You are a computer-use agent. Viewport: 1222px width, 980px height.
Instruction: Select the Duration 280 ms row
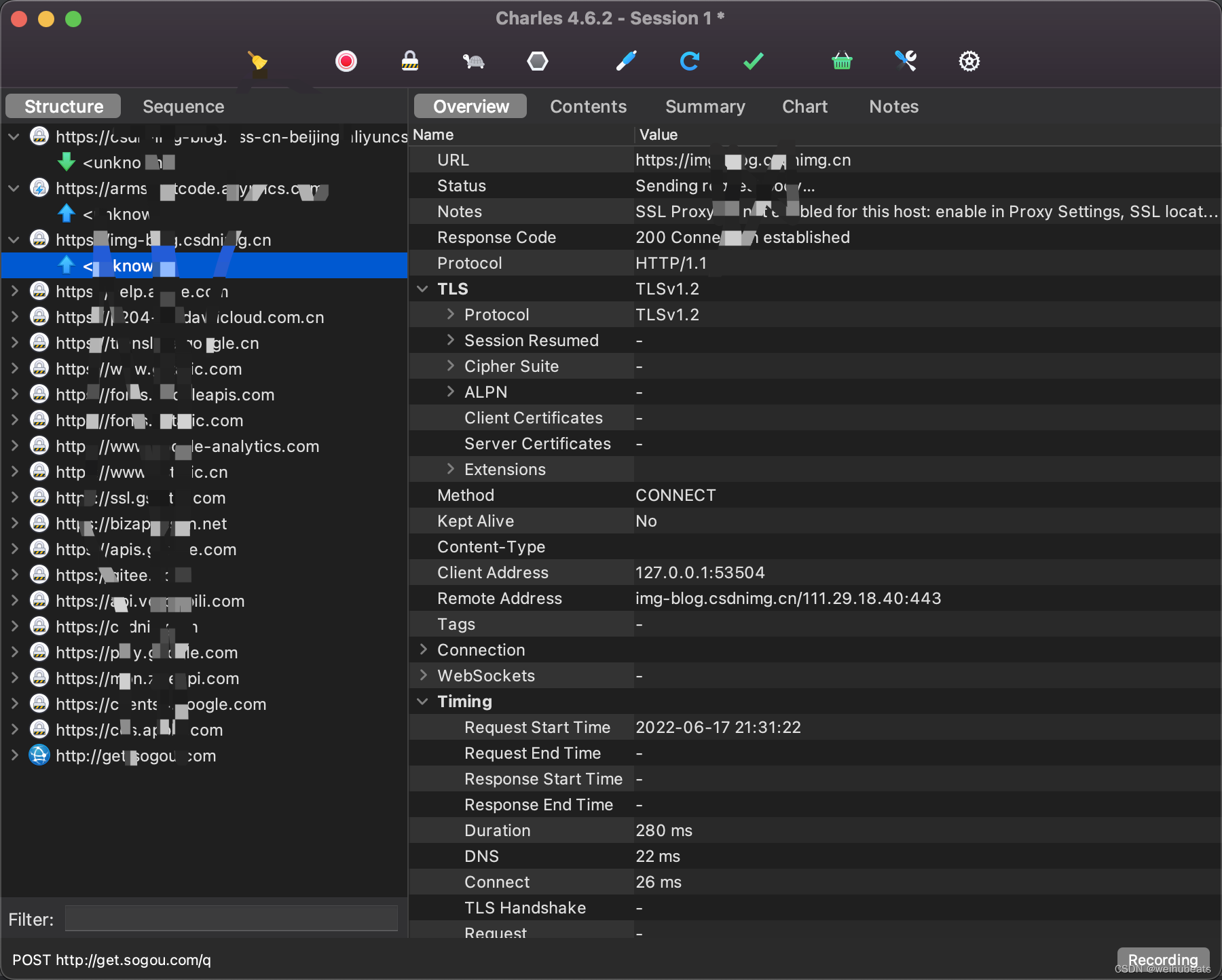tap(815, 831)
